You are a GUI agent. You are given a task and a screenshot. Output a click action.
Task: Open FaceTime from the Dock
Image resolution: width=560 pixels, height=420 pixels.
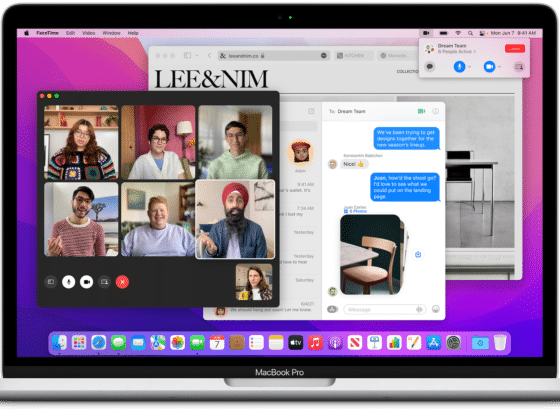197,343
